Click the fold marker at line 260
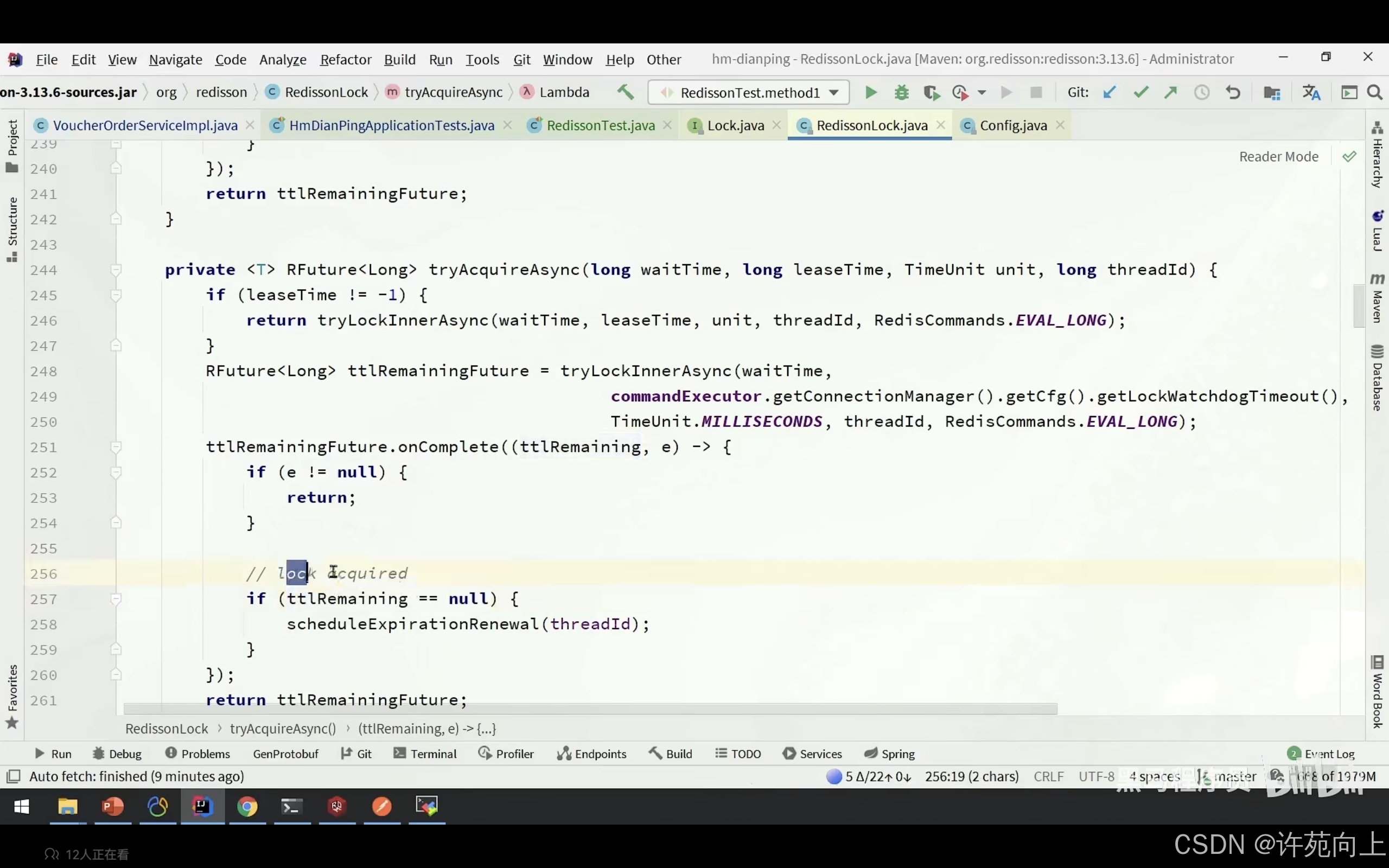This screenshot has width=1389, height=868. 116,674
